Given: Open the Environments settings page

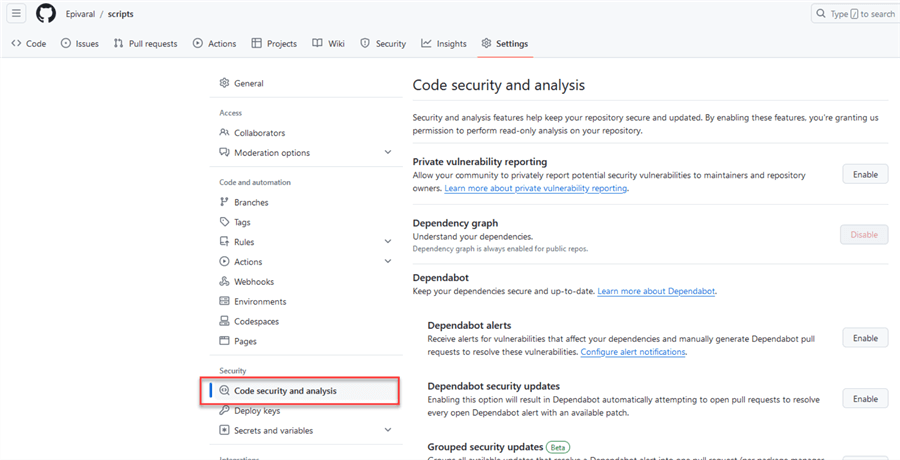Looking at the screenshot, I should point(260,302).
